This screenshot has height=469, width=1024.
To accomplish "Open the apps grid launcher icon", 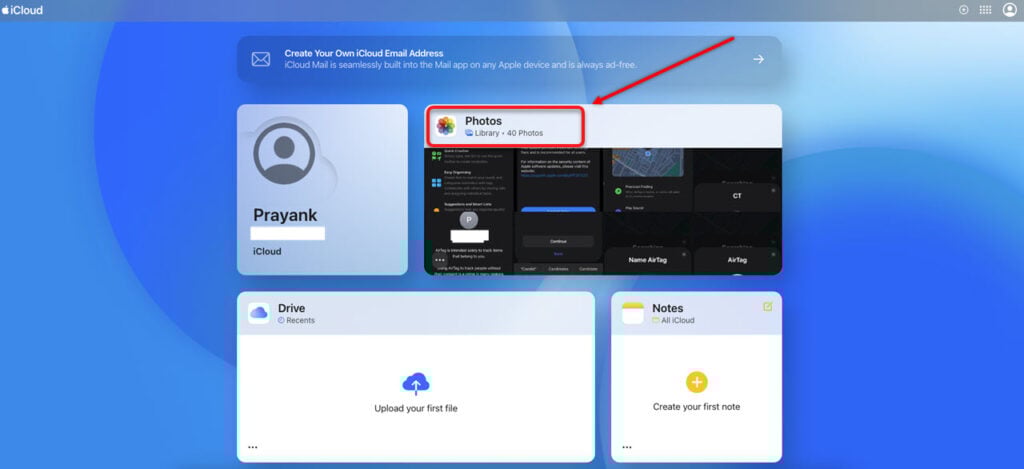I will (985, 10).
